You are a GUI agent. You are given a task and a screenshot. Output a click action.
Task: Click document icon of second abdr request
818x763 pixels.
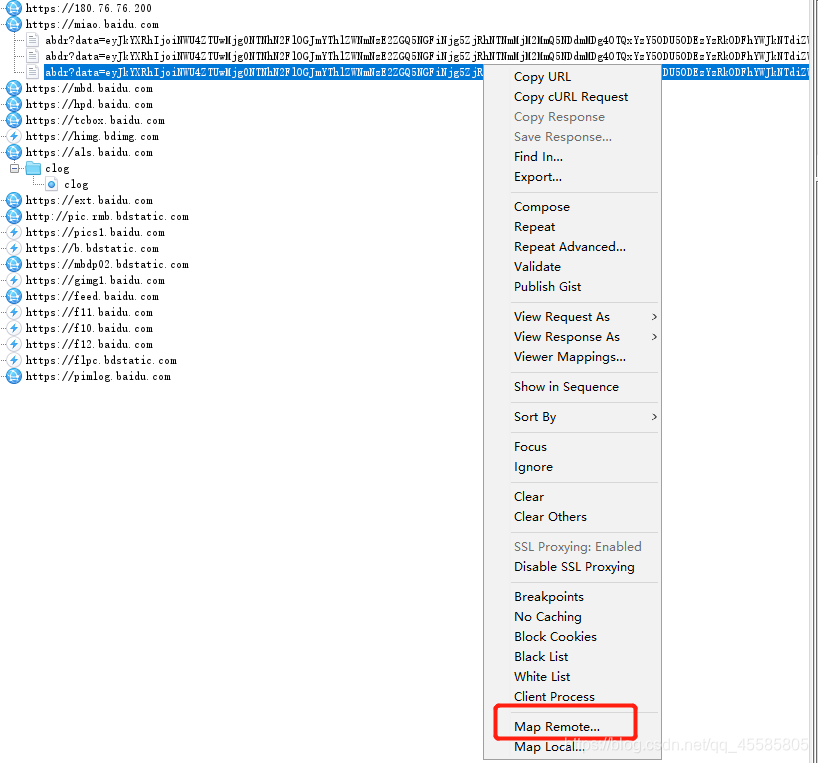(32, 56)
